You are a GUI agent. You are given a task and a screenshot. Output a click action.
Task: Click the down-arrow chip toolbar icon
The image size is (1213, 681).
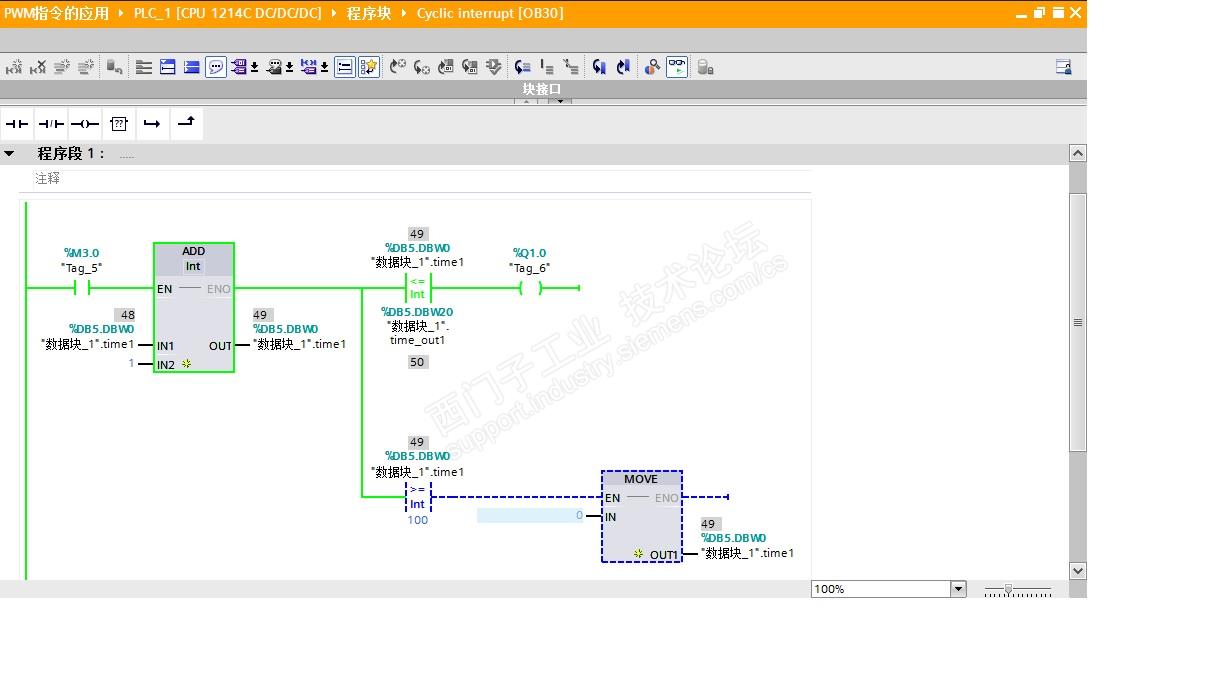pos(494,67)
